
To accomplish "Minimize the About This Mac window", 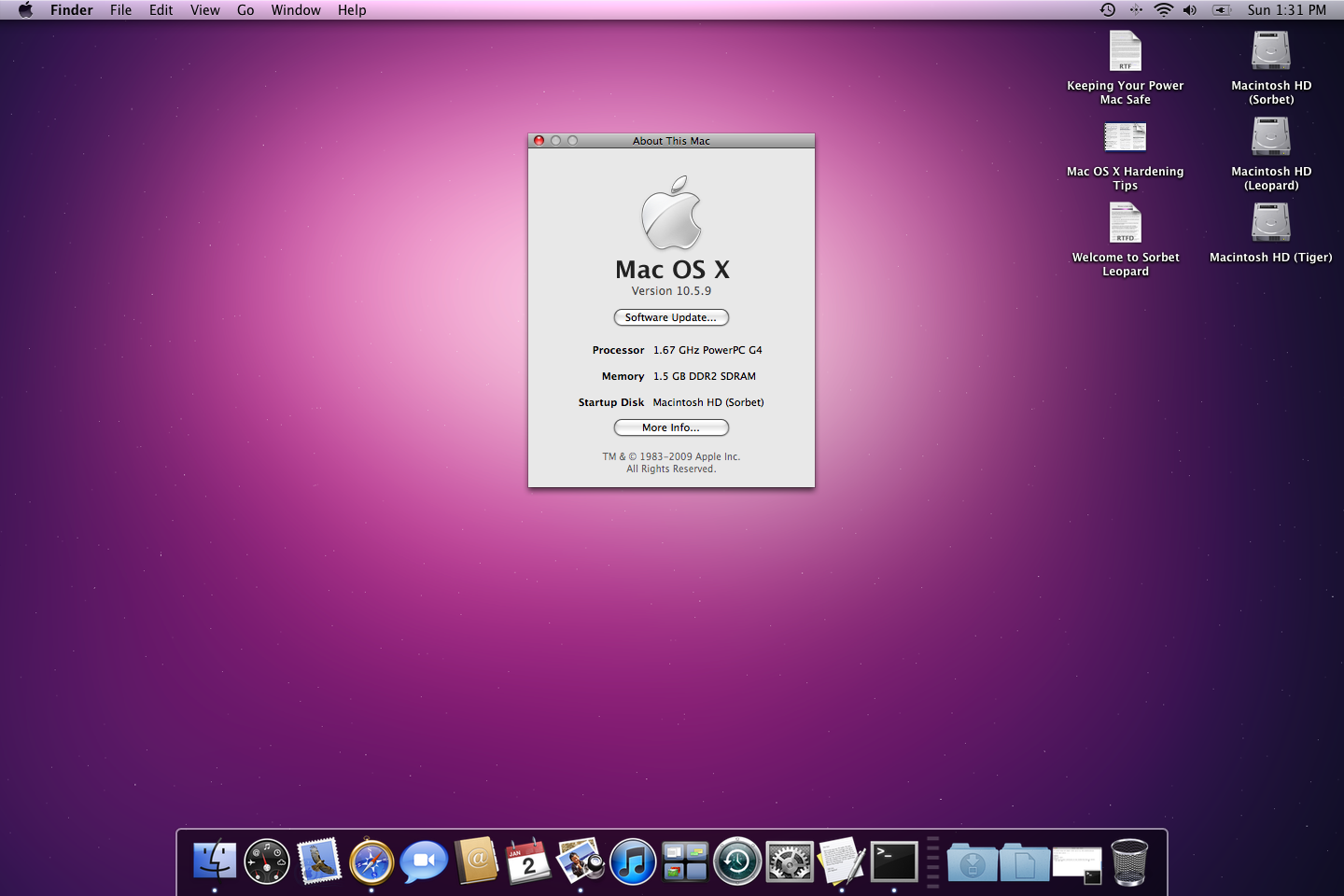I will (x=555, y=141).
